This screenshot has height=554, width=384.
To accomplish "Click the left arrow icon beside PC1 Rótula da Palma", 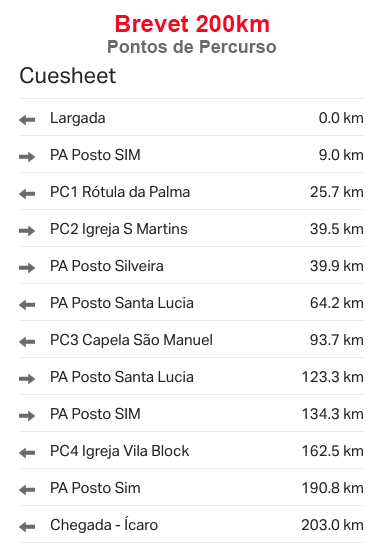I will click(x=27, y=194).
